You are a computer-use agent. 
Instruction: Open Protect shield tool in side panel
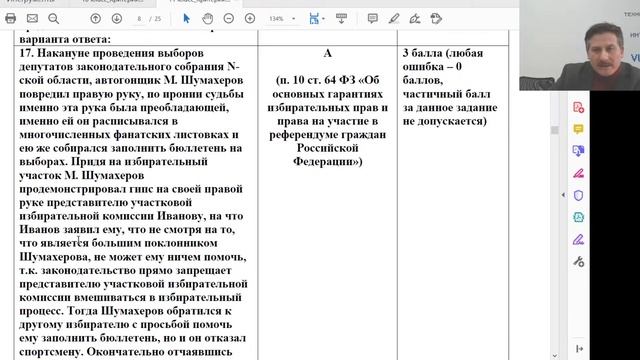tap(578, 195)
